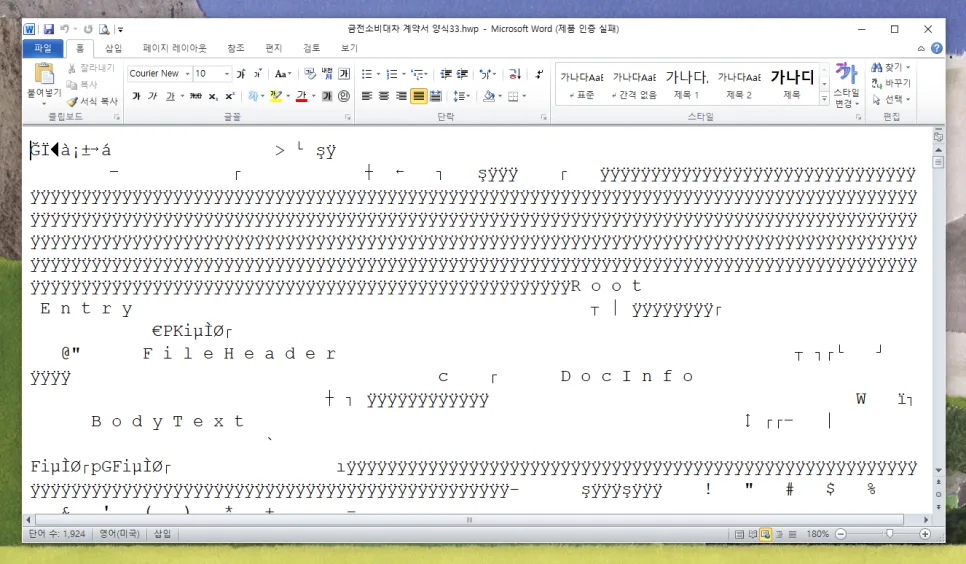Align text left
The width and height of the screenshot is (966, 564).
367,96
